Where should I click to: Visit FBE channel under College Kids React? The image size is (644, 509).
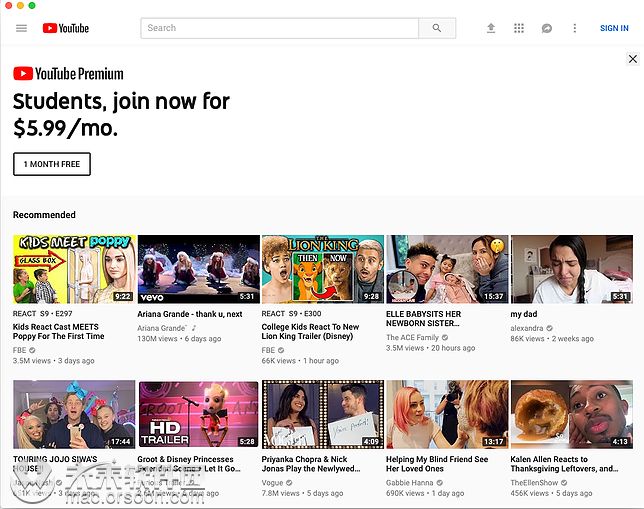coord(268,350)
